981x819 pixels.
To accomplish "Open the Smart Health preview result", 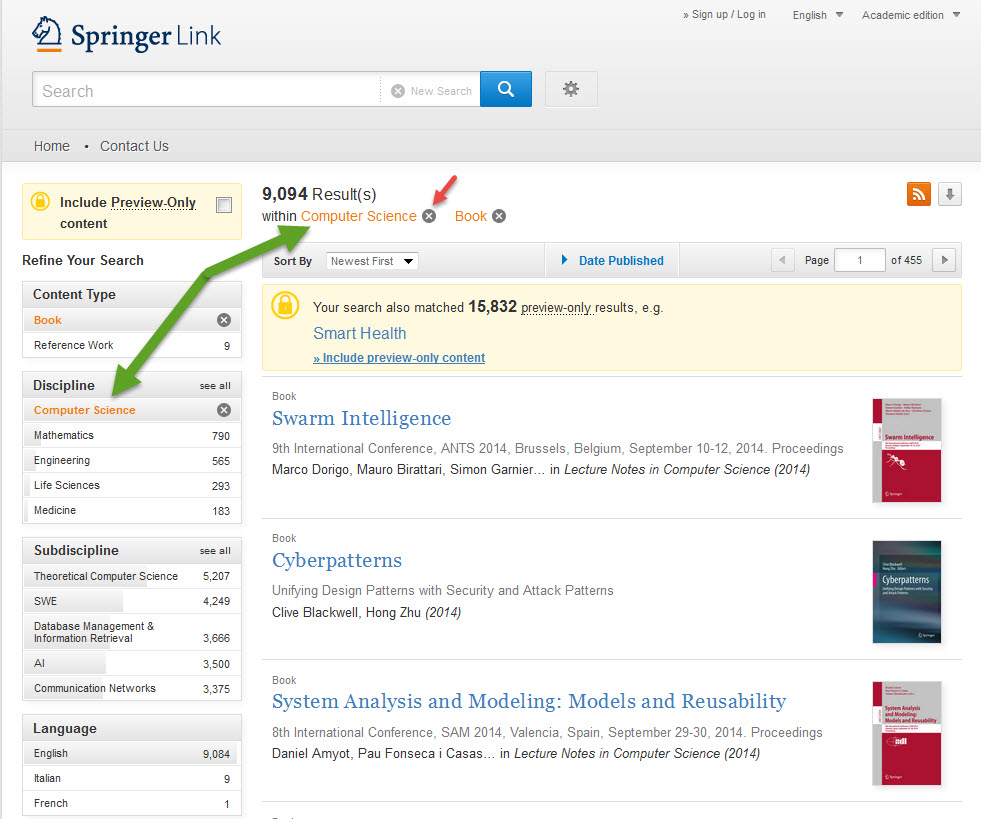I will pos(360,333).
